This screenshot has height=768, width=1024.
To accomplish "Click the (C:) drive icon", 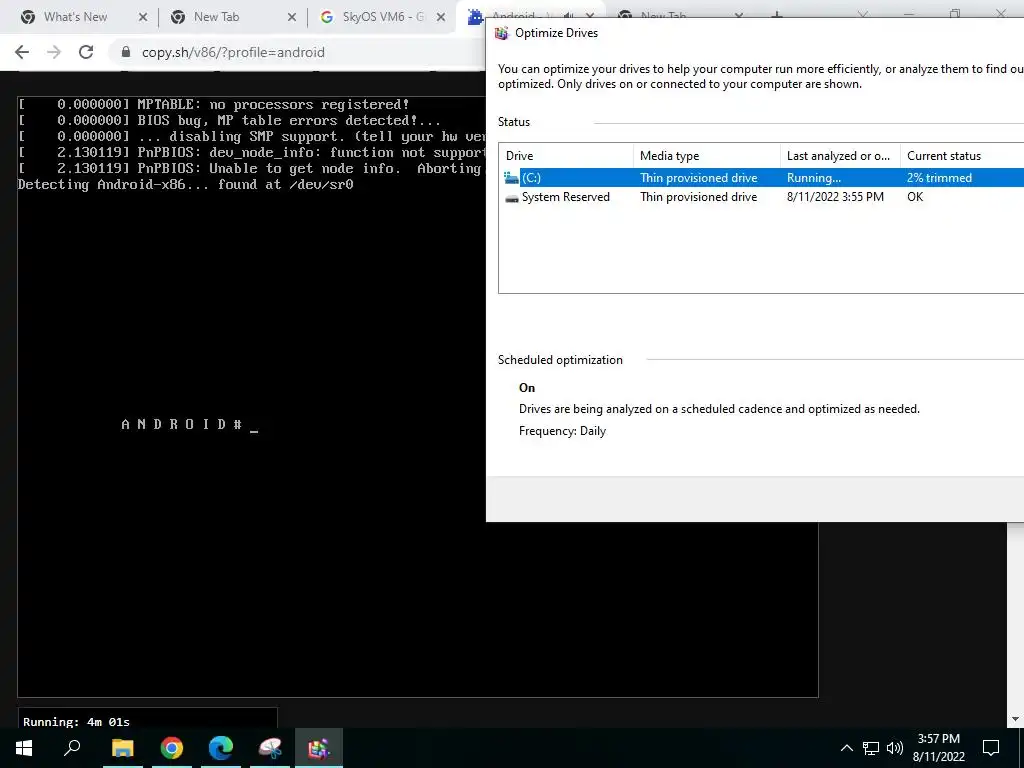I will click(x=511, y=178).
